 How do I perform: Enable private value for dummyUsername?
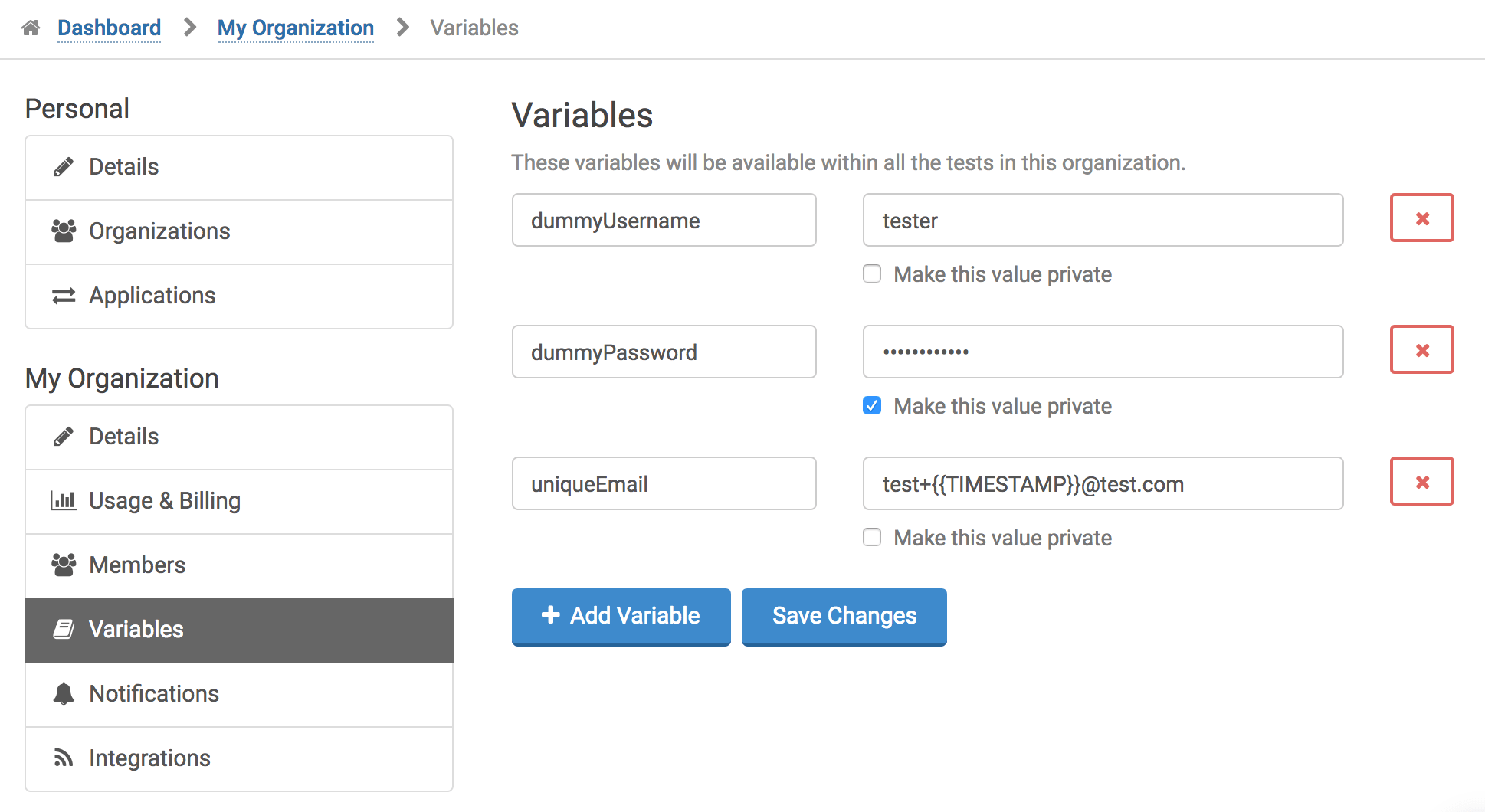pyautogui.click(x=871, y=273)
